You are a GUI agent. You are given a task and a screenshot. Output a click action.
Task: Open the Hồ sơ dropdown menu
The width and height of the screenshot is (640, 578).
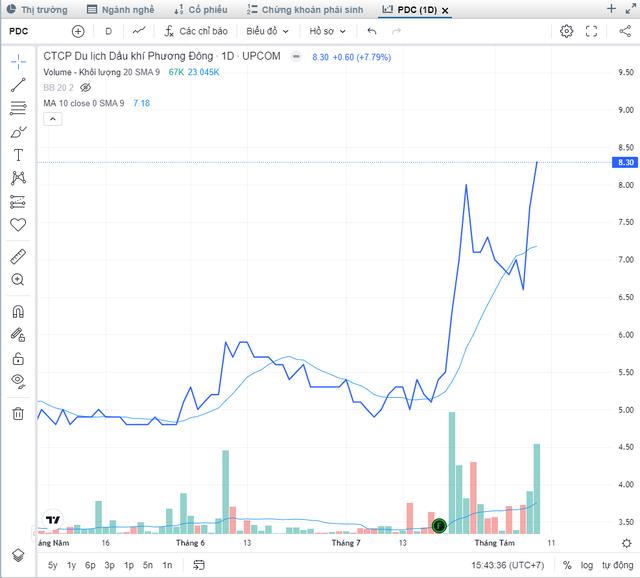tap(326, 31)
